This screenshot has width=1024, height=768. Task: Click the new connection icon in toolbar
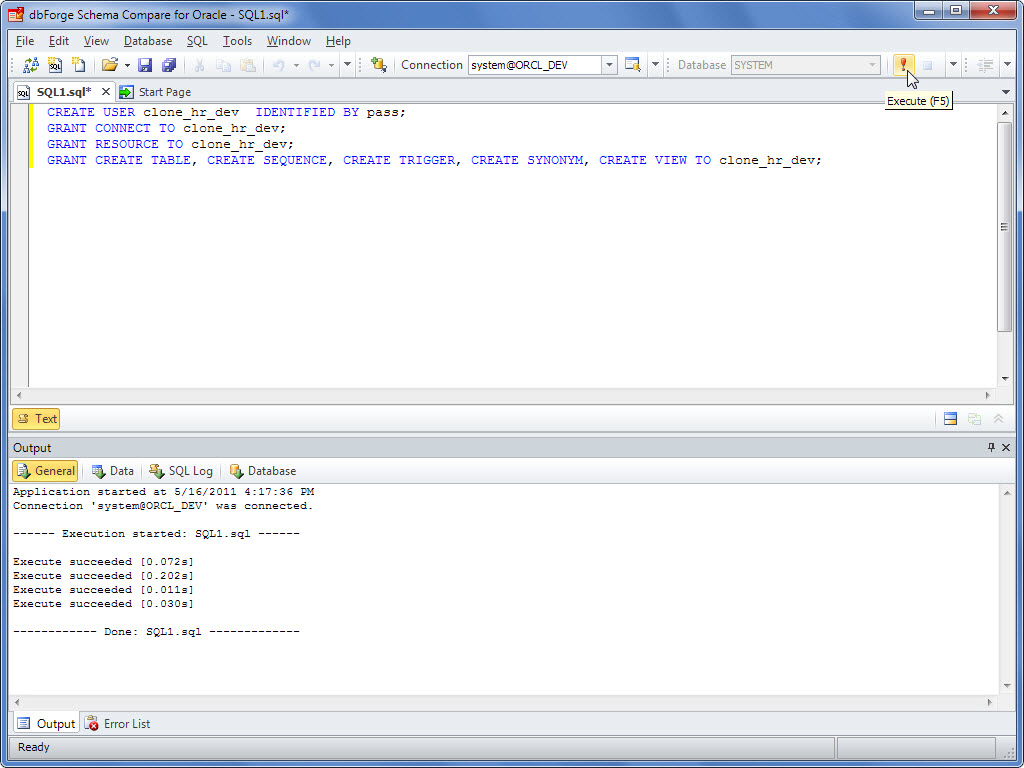coord(378,63)
